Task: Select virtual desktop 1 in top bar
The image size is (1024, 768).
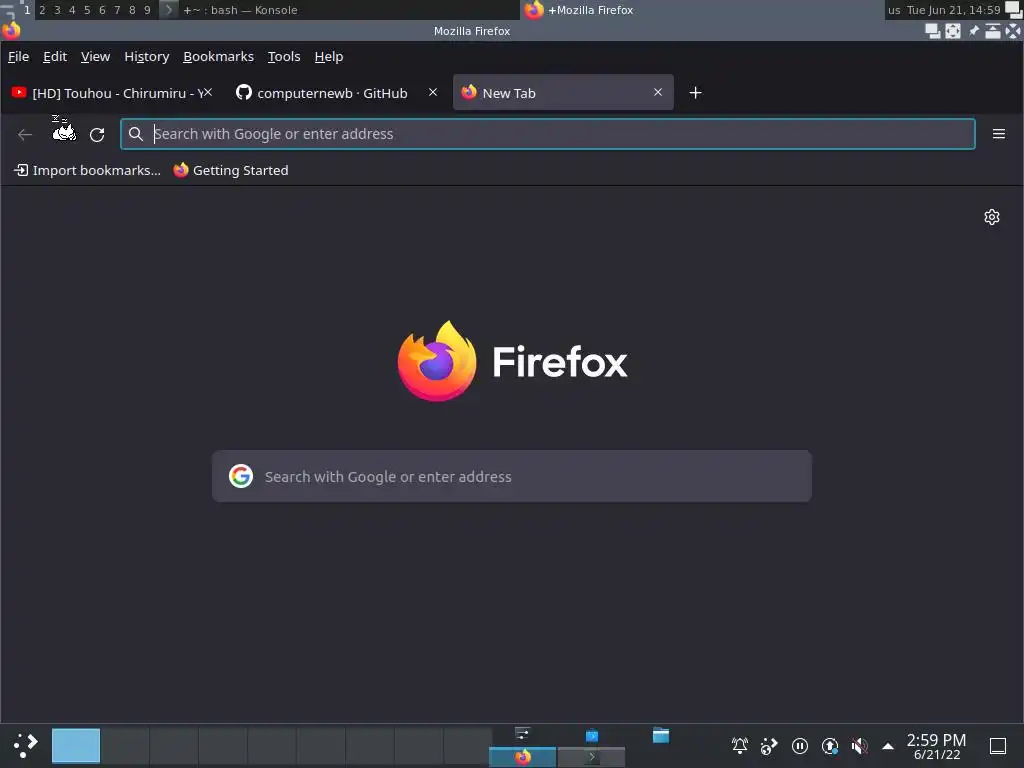Action: pyautogui.click(x=27, y=10)
